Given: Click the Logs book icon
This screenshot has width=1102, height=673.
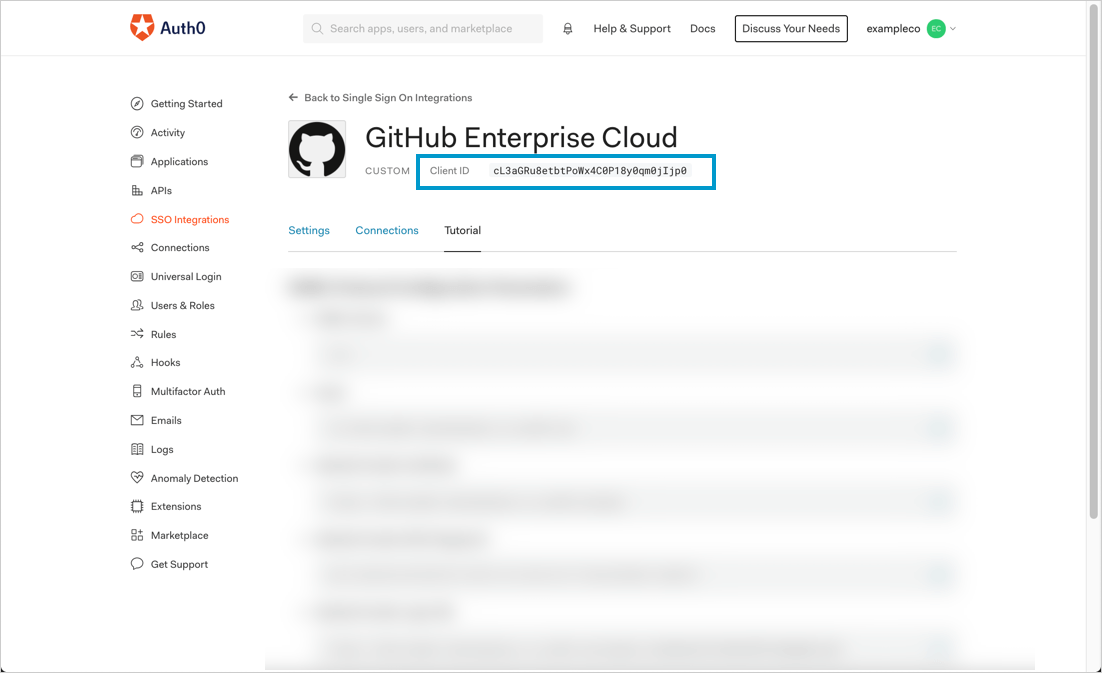Looking at the screenshot, I should pos(137,449).
